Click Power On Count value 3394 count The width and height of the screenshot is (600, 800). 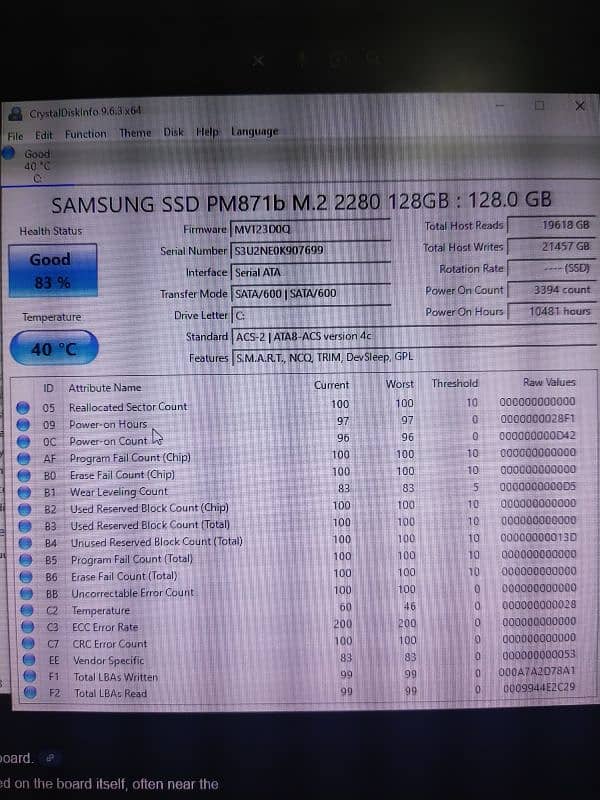point(551,290)
